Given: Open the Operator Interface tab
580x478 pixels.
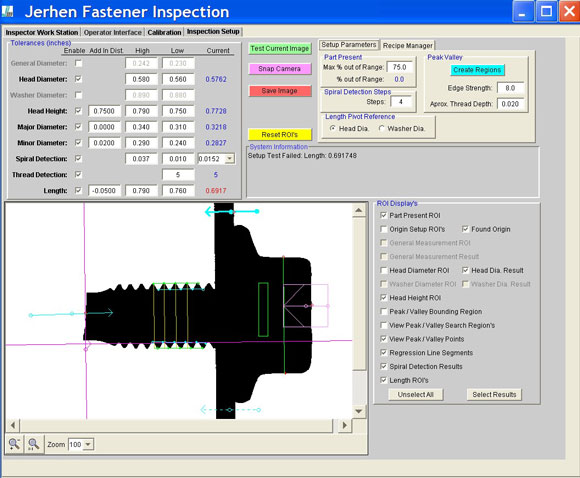Looking at the screenshot, I should 112,33.
